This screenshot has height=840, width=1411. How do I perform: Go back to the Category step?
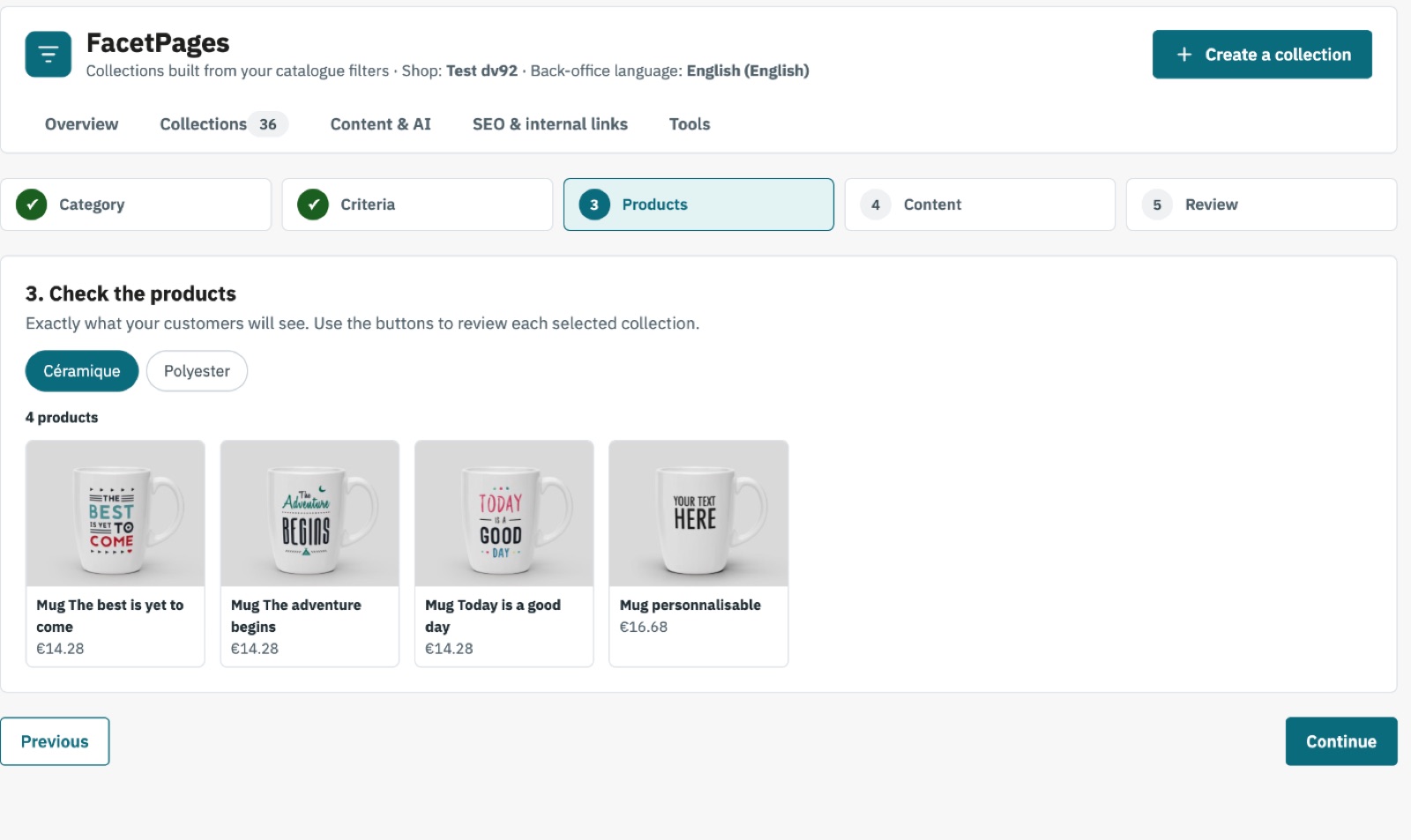coord(136,204)
